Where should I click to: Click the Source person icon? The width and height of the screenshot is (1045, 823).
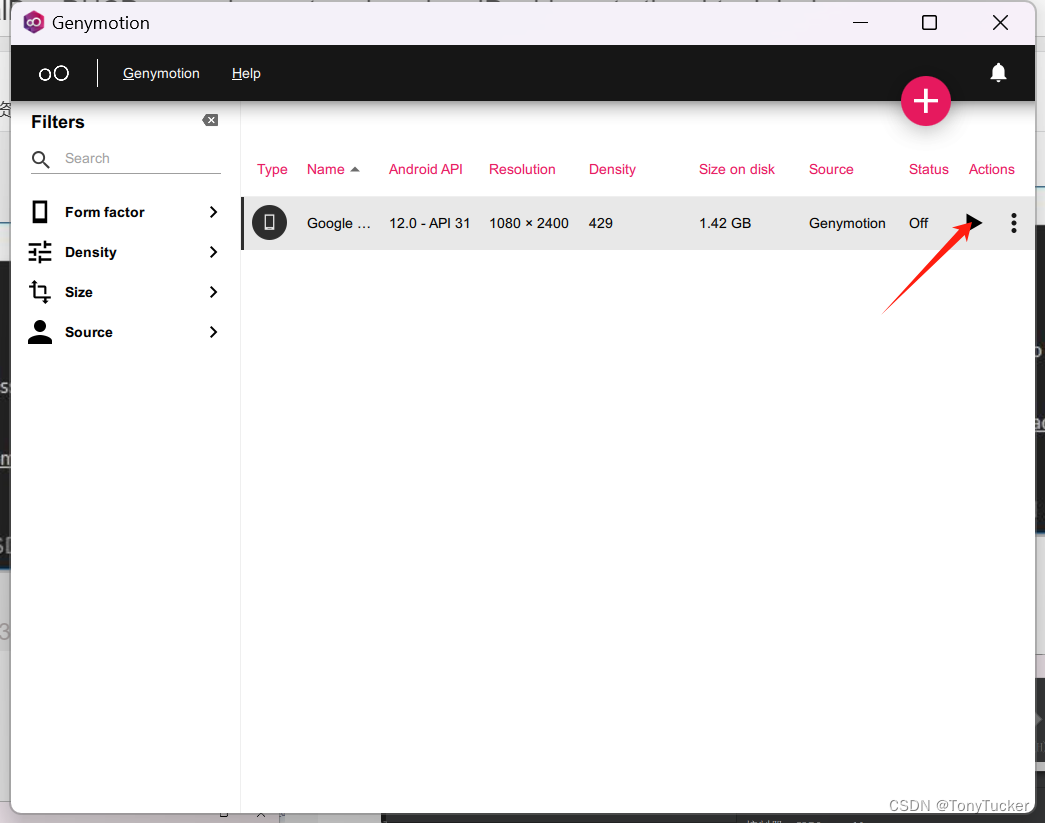click(40, 332)
